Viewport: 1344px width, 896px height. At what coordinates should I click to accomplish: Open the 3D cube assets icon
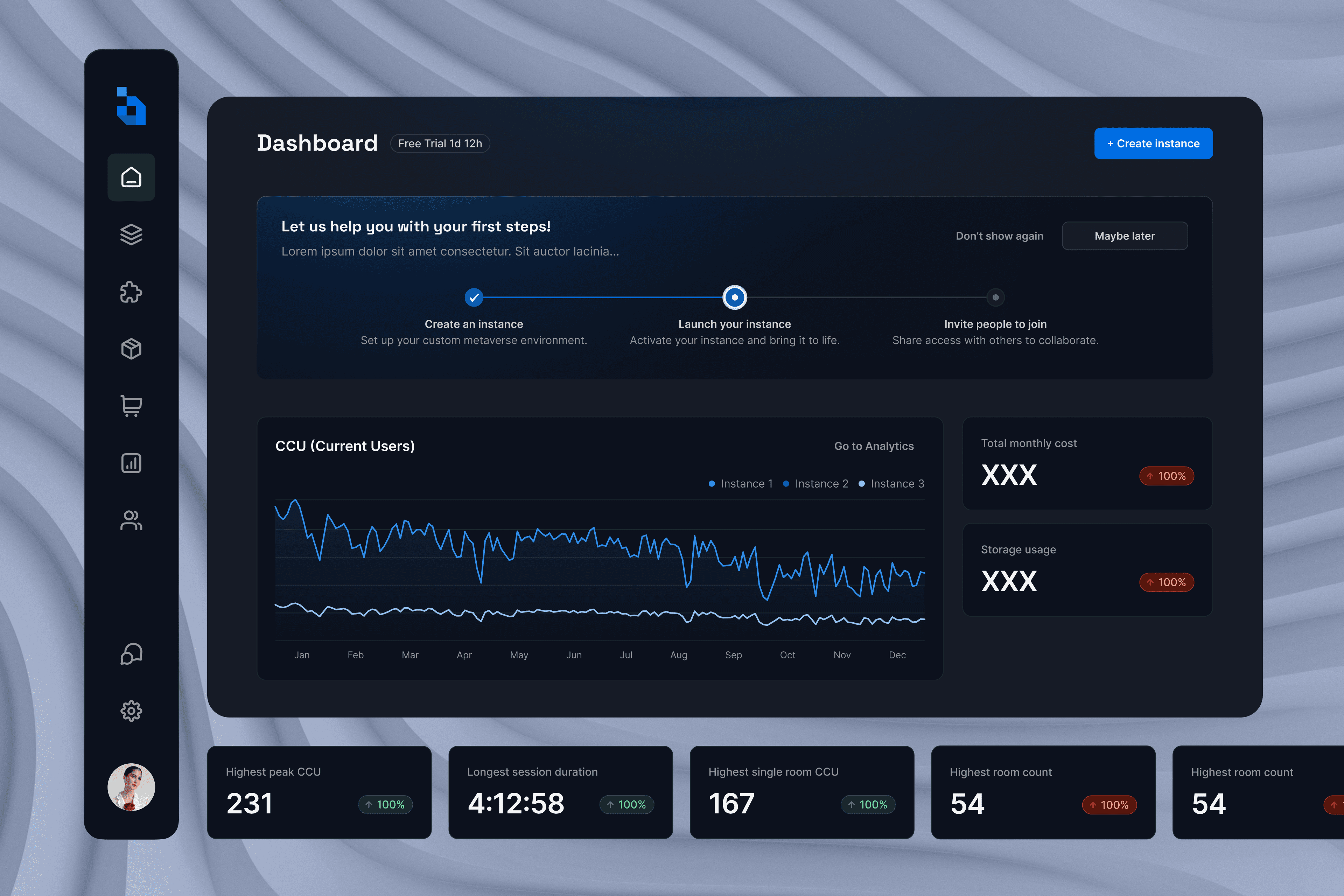131,349
